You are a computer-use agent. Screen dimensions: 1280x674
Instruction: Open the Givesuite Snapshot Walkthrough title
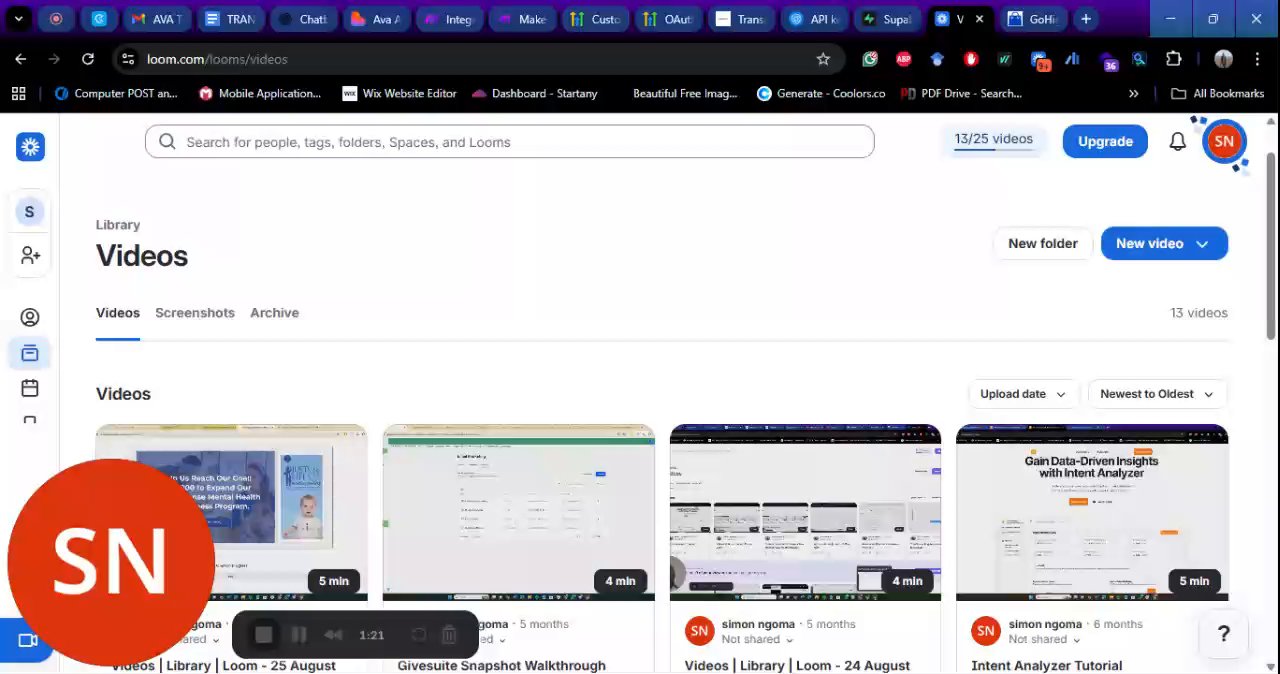[501, 666]
